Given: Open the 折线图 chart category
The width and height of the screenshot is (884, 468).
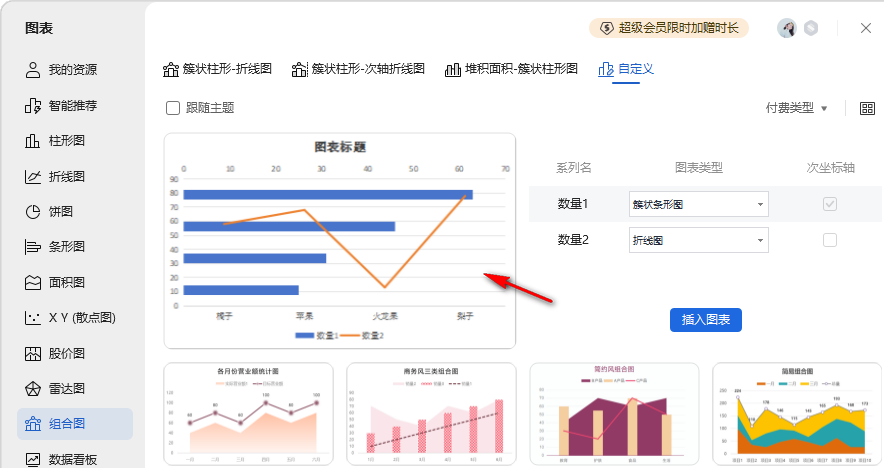Looking at the screenshot, I should click(67, 176).
